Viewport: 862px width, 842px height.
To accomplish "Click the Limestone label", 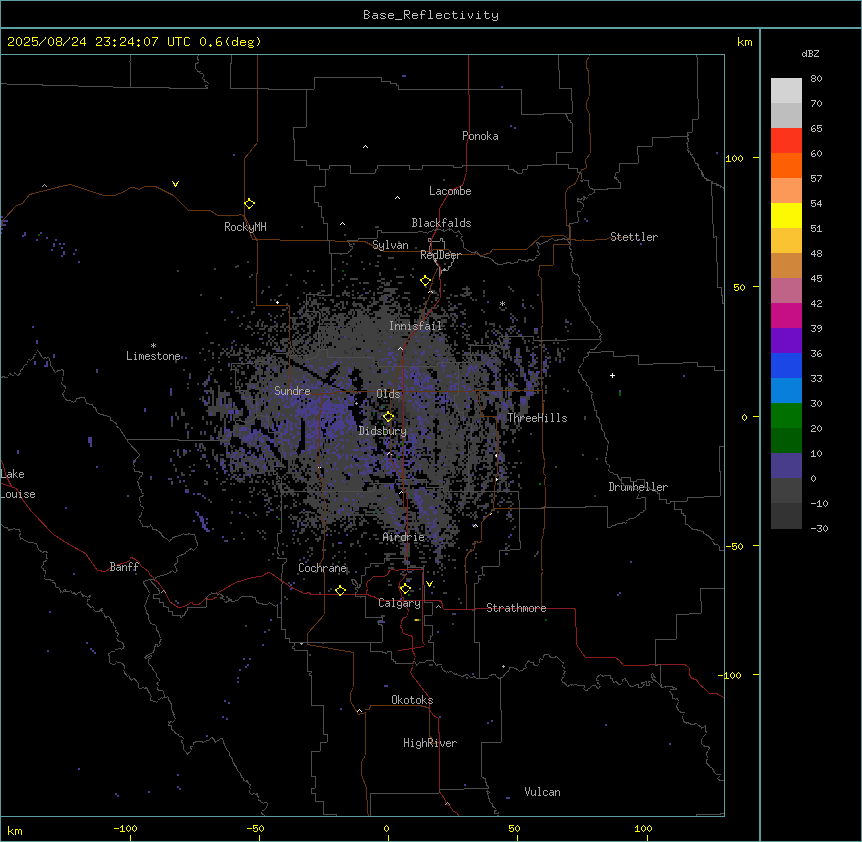I will (x=153, y=356).
